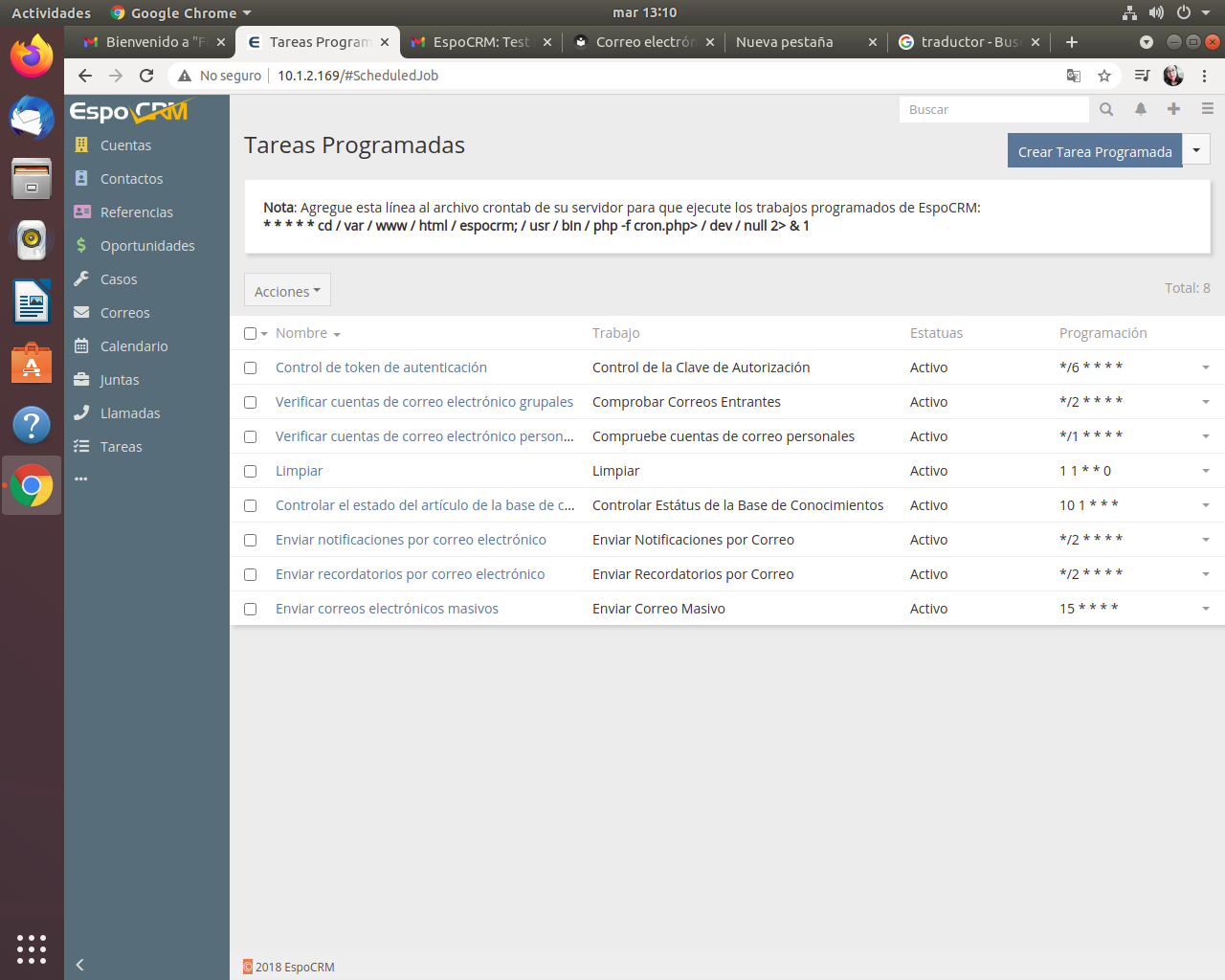Open the Enviar notificaciones por correo electrónico link

tap(411, 540)
